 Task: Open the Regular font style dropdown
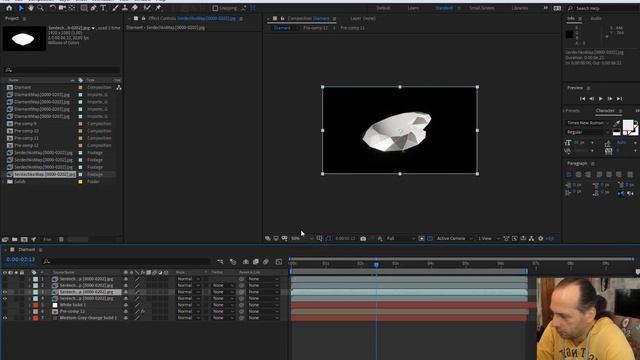pos(587,132)
